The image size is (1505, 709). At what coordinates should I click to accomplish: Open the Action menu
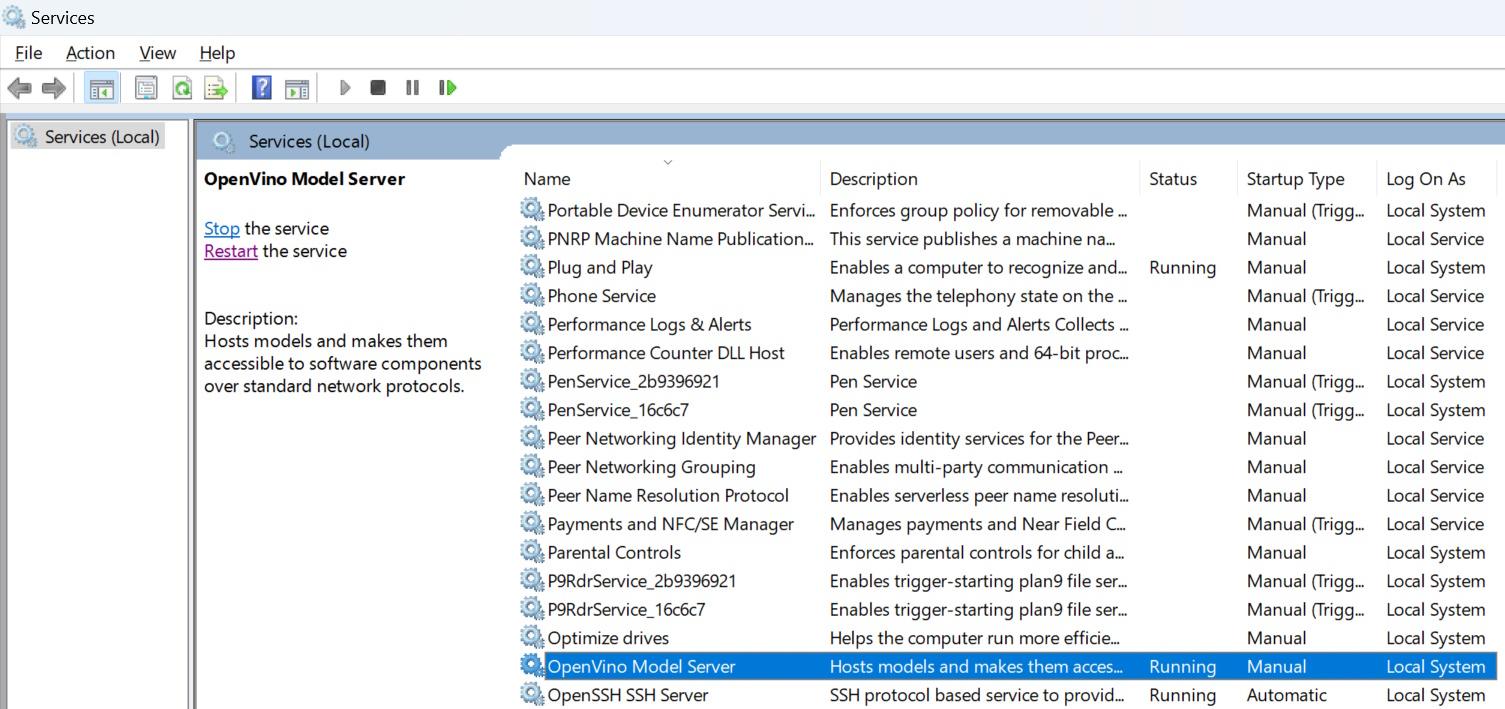pyautogui.click(x=90, y=53)
